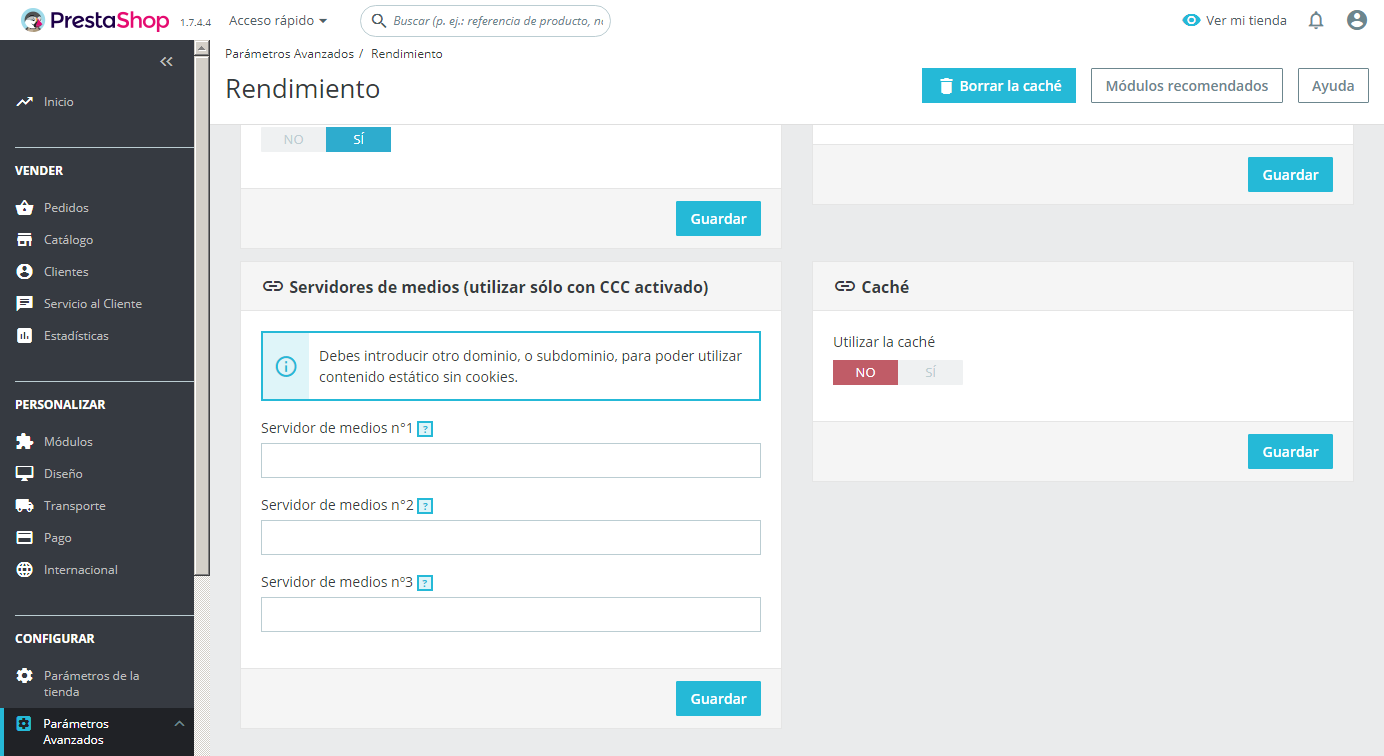Screen dimensions: 1384x756
Task: Click the Inicio trending-up icon
Action: pyautogui.click(x=25, y=102)
